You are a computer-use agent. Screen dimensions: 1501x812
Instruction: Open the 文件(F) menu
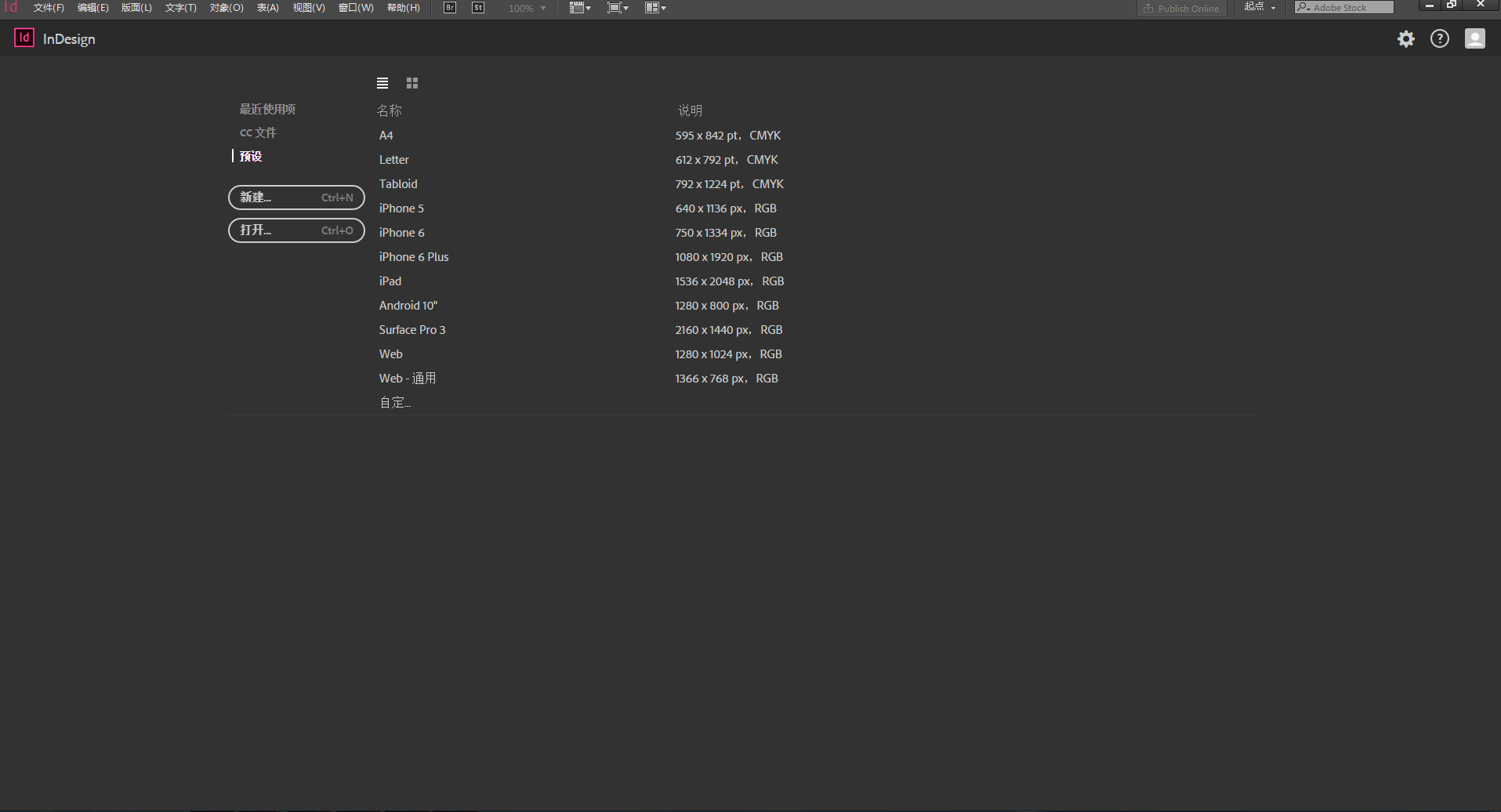click(x=49, y=8)
